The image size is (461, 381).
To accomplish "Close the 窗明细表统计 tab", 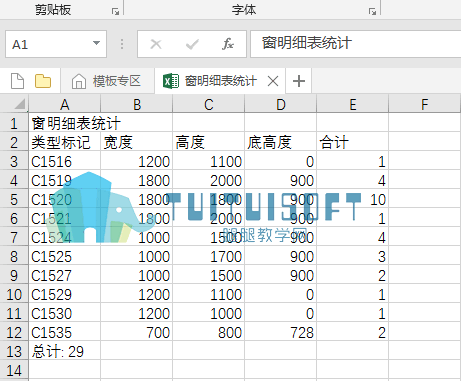I will pyautogui.click(x=273, y=81).
